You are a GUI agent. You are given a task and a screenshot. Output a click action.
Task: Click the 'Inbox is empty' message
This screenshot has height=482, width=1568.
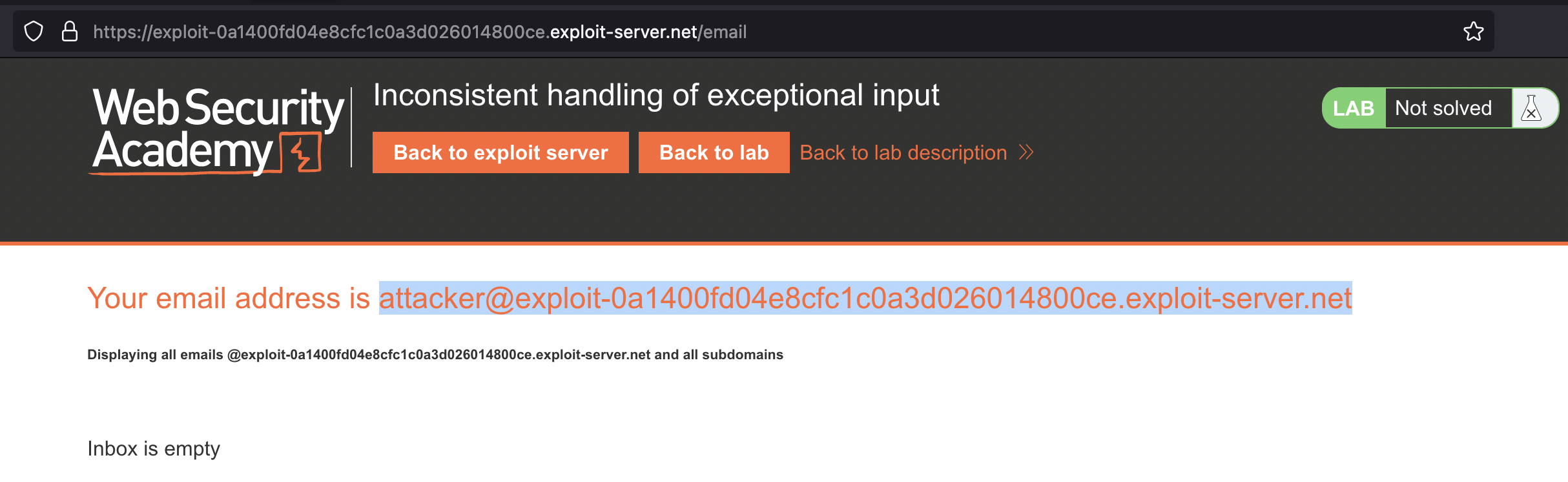154,448
